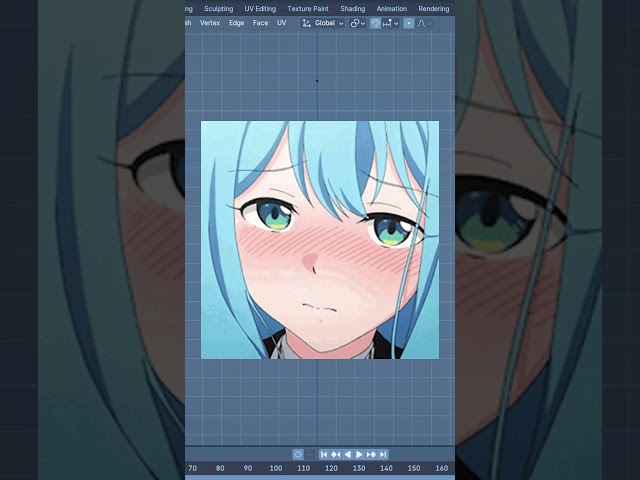Toggle proportional editing
This screenshot has height=480, width=640.
tap(409, 23)
